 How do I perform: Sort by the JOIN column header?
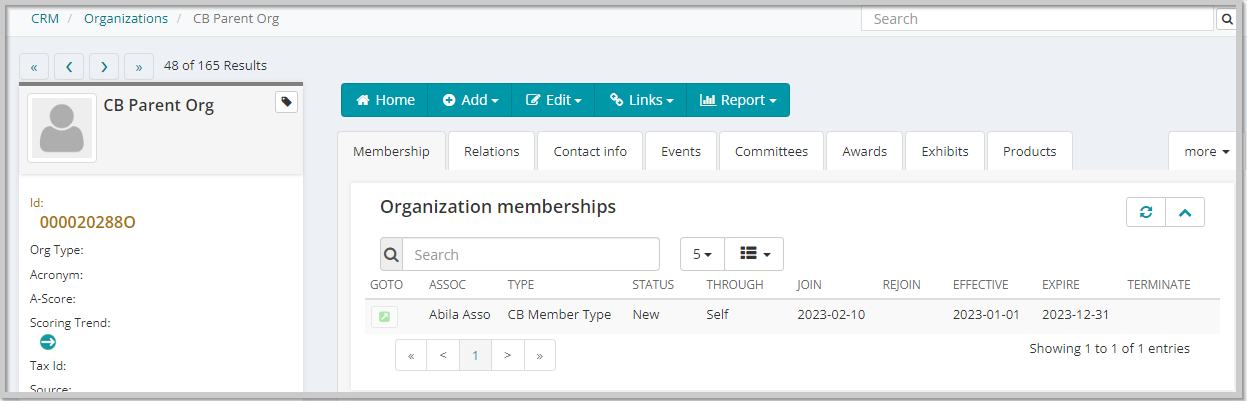(x=809, y=285)
